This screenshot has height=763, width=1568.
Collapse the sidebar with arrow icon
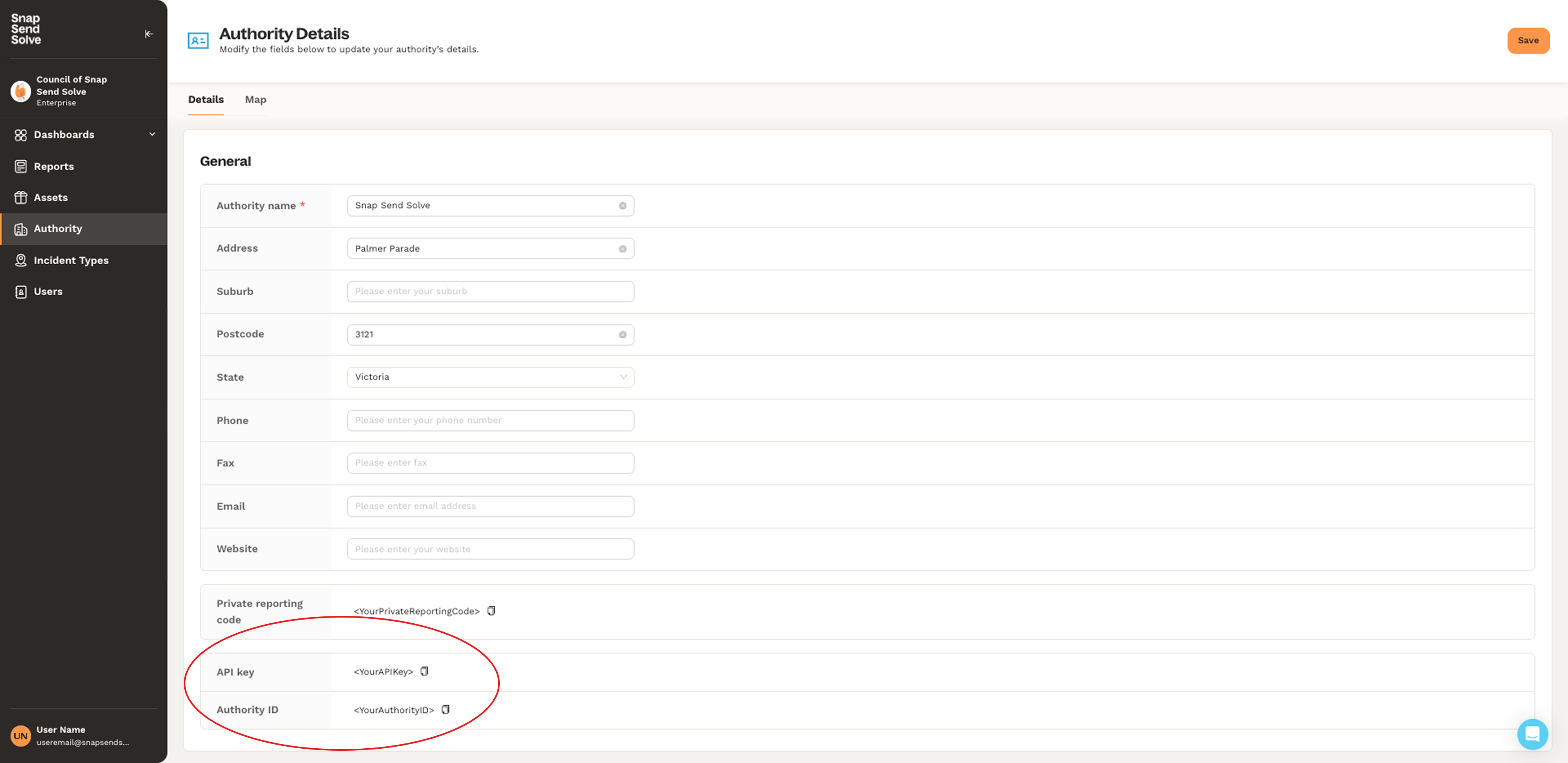coord(149,34)
